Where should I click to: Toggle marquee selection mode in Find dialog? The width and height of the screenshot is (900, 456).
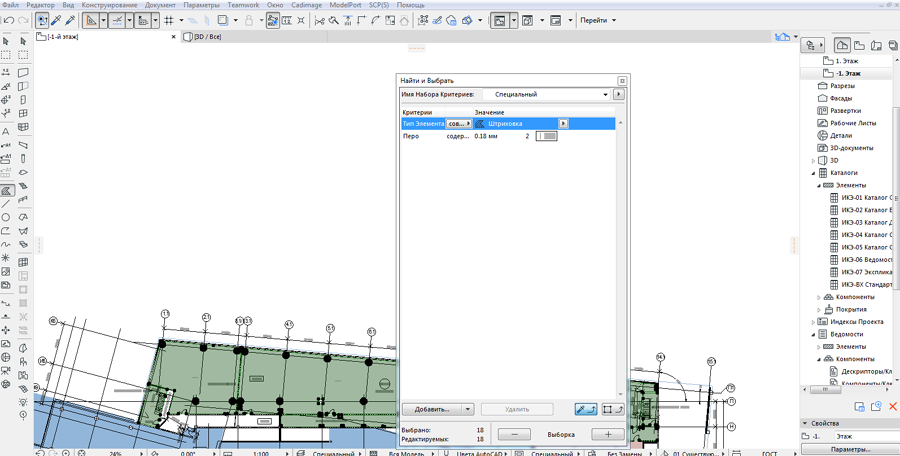(x=614, y=409)
